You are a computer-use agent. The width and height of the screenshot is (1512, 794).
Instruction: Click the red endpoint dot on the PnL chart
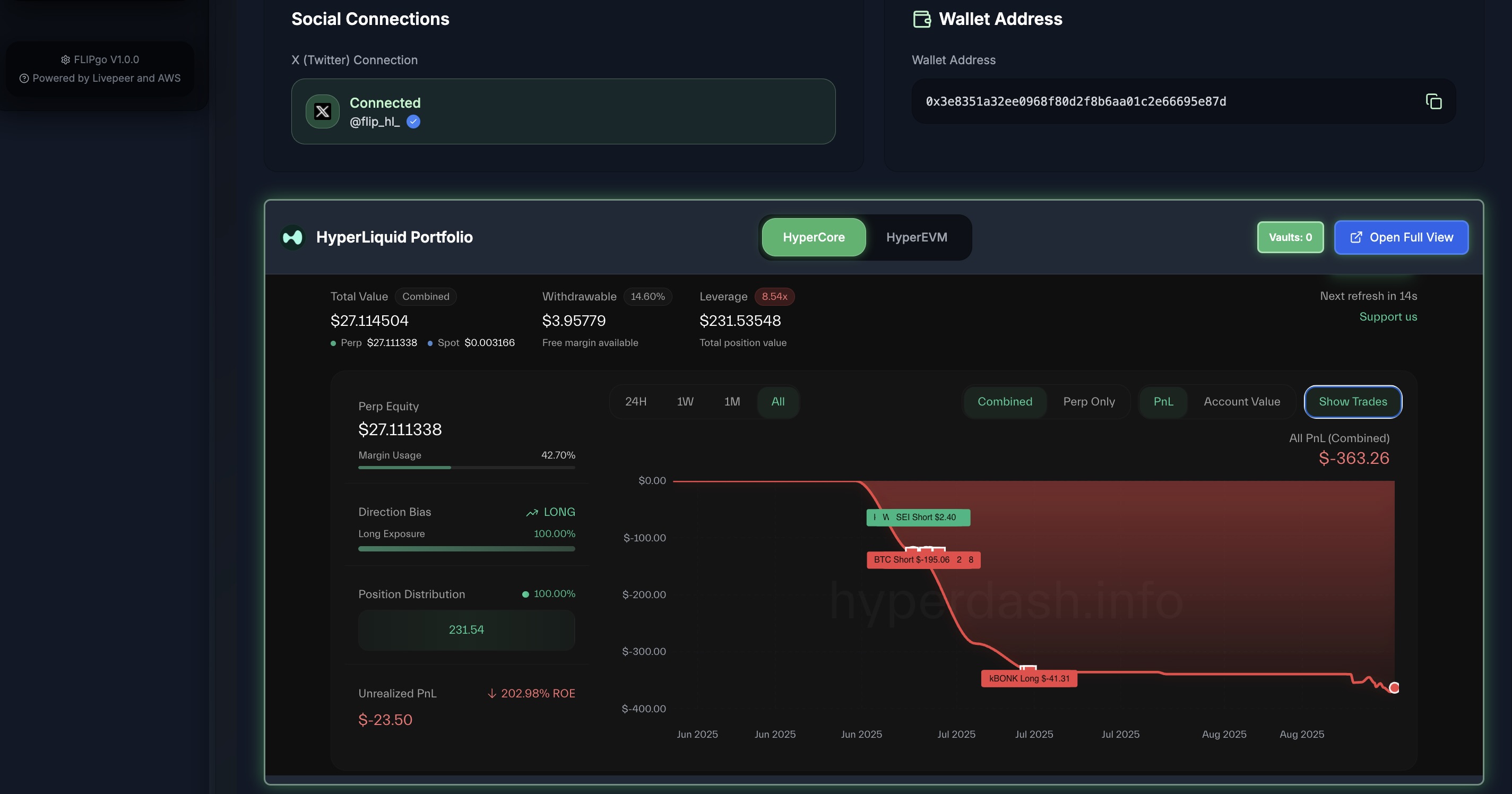coord(1394,688)
